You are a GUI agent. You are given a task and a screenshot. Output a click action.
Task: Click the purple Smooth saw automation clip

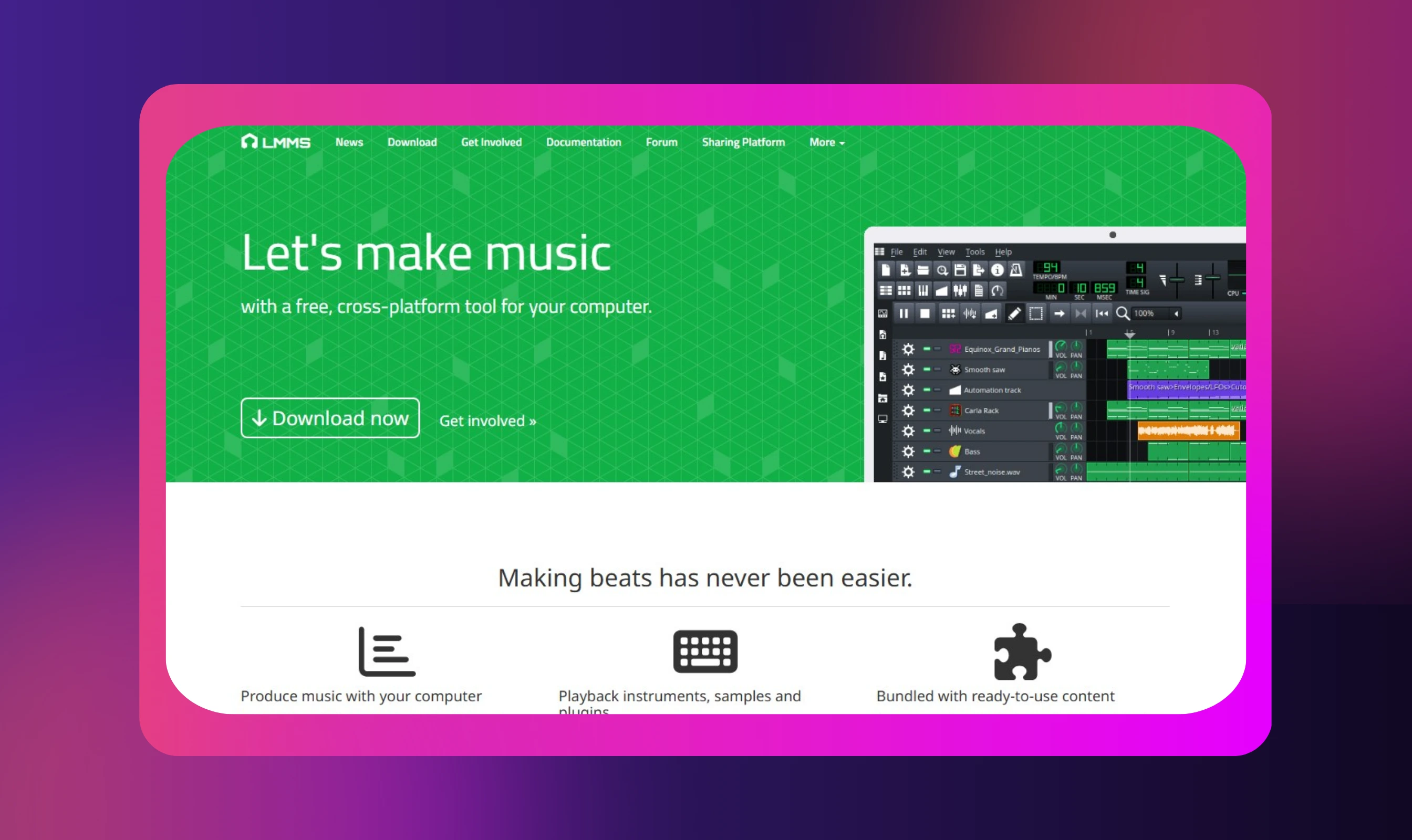pyautogui.click(x=1187, y=390)
